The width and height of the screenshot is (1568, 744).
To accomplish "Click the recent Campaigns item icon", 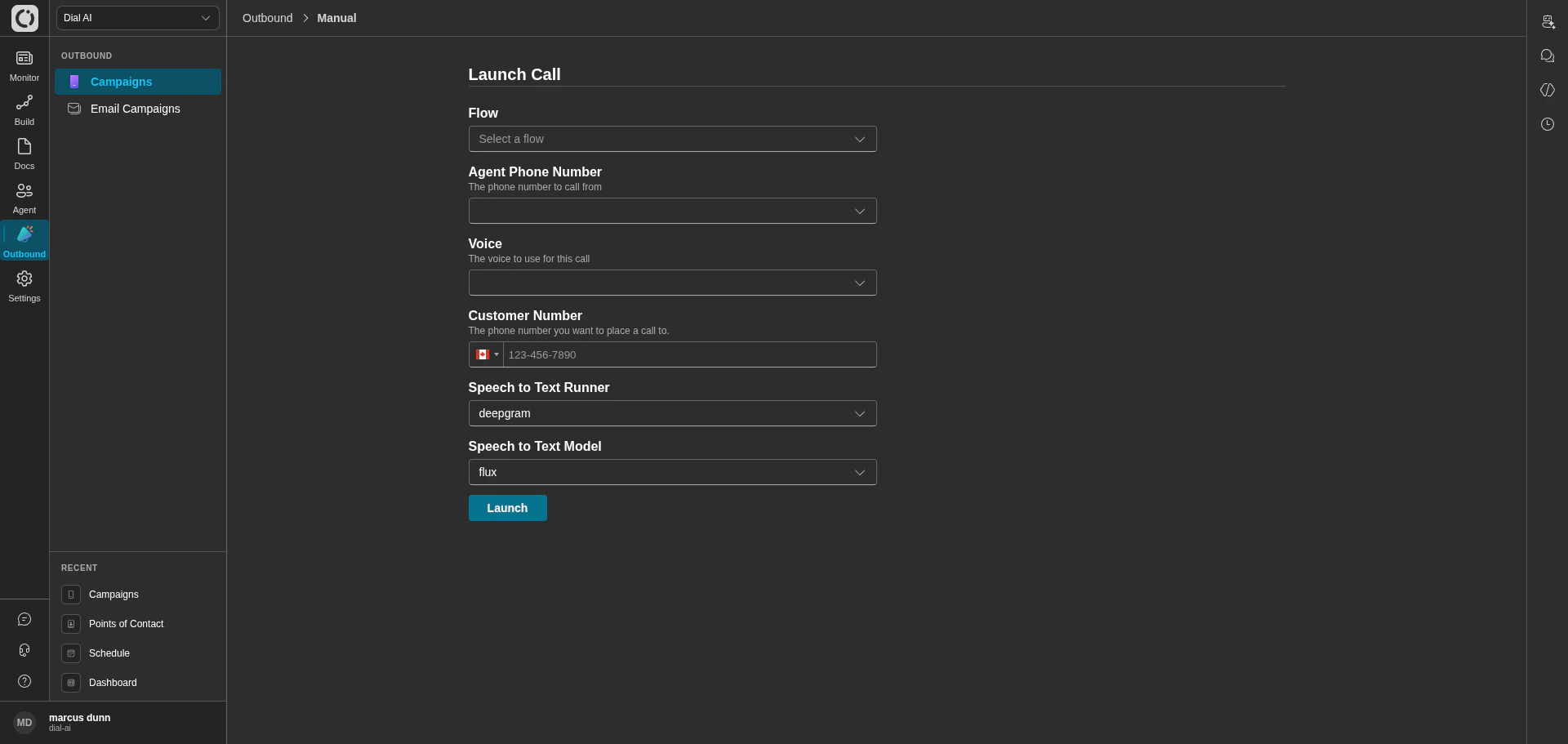I will 71,595.
